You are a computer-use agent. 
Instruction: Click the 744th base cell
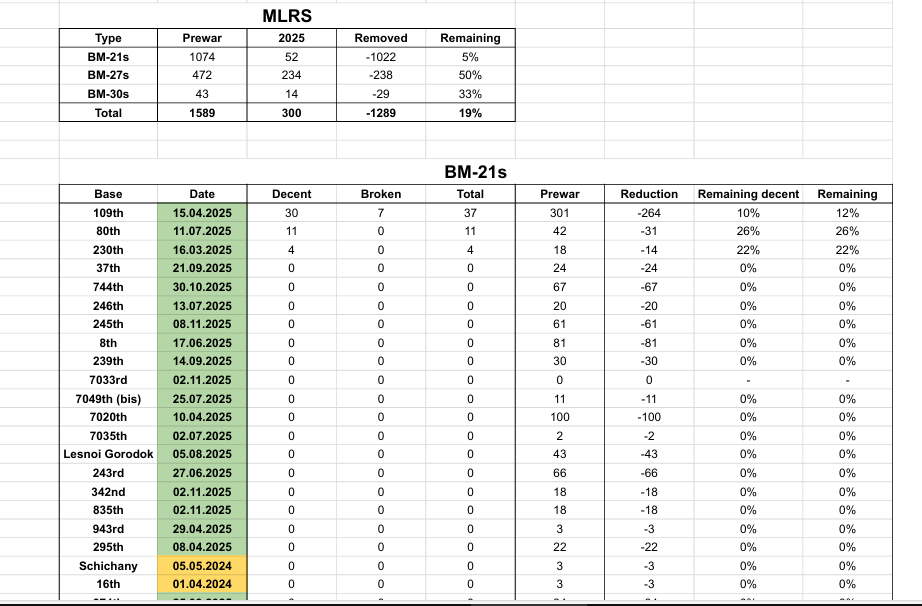108,287
